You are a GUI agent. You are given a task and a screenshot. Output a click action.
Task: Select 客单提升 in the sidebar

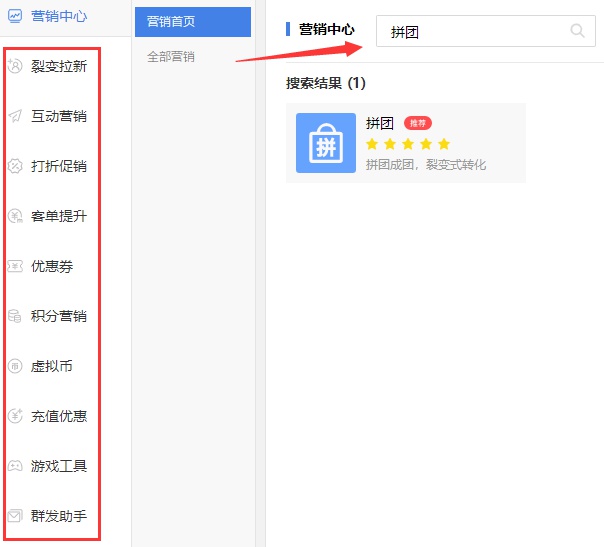click(59, 216)
